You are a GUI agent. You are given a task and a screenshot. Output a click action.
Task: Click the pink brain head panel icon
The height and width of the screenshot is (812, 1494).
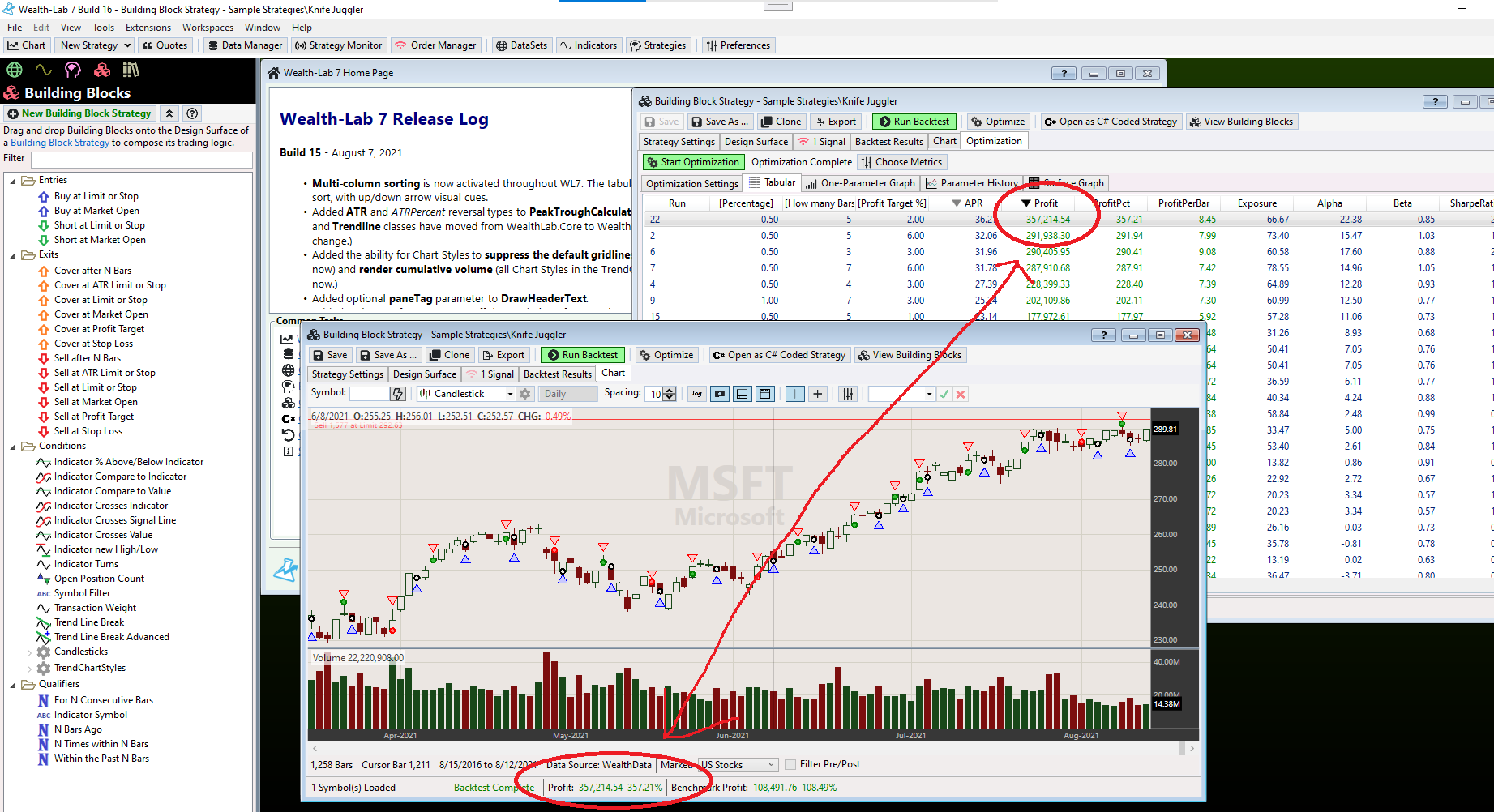click(x=73, y=70)
